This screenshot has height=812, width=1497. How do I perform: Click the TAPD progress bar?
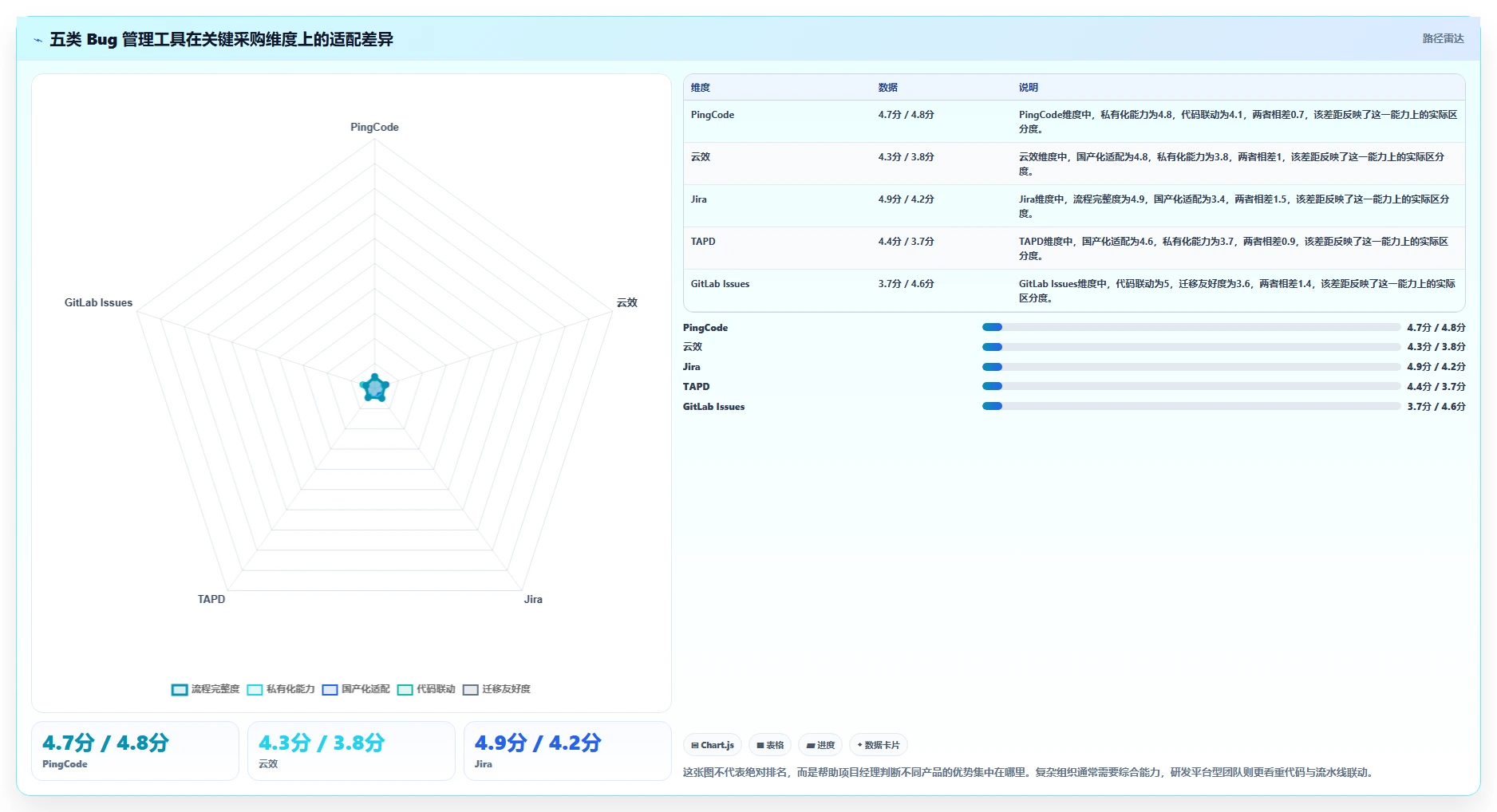pos(1191,386)
